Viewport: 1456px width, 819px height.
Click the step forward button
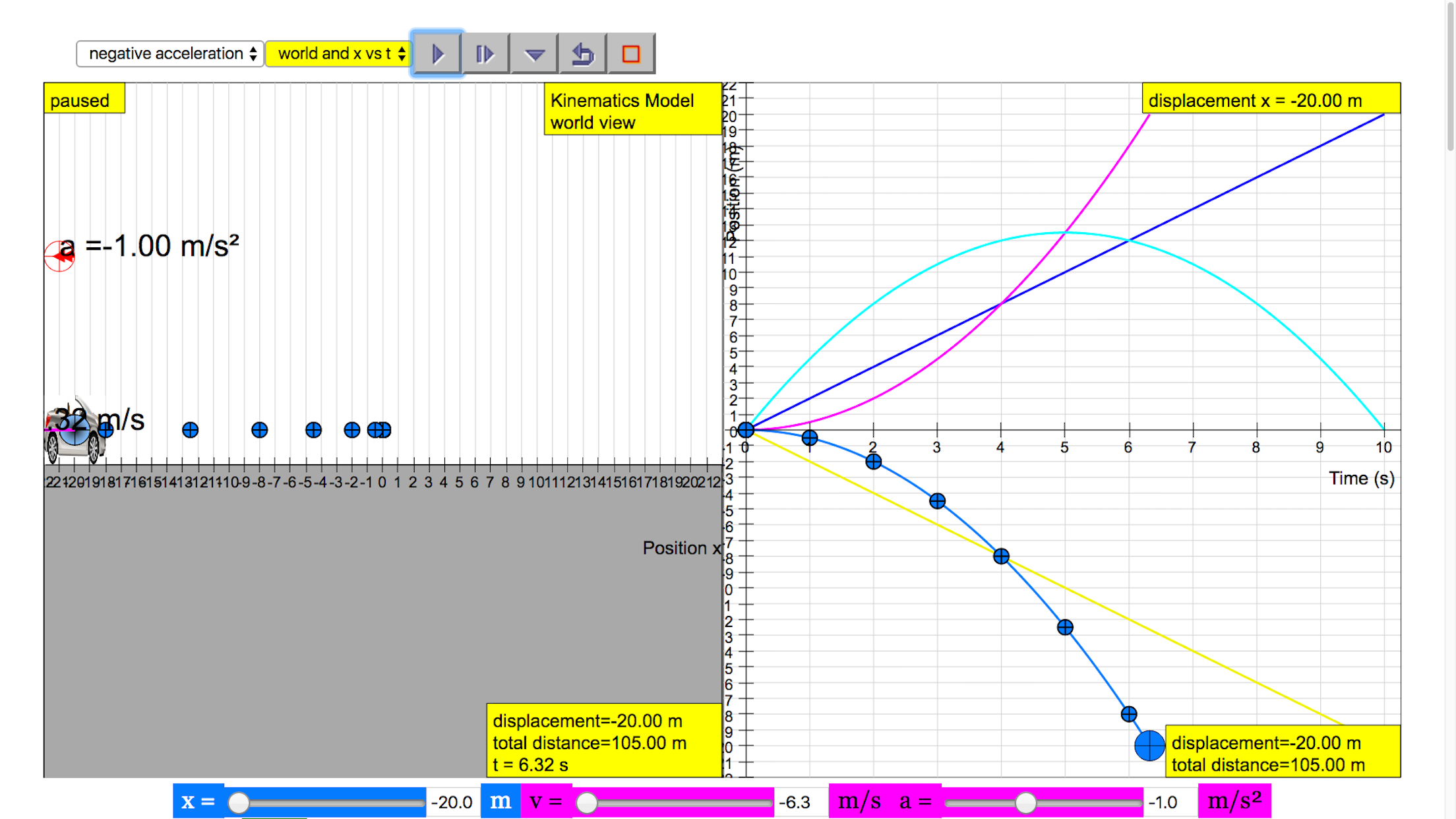point(485,53)
